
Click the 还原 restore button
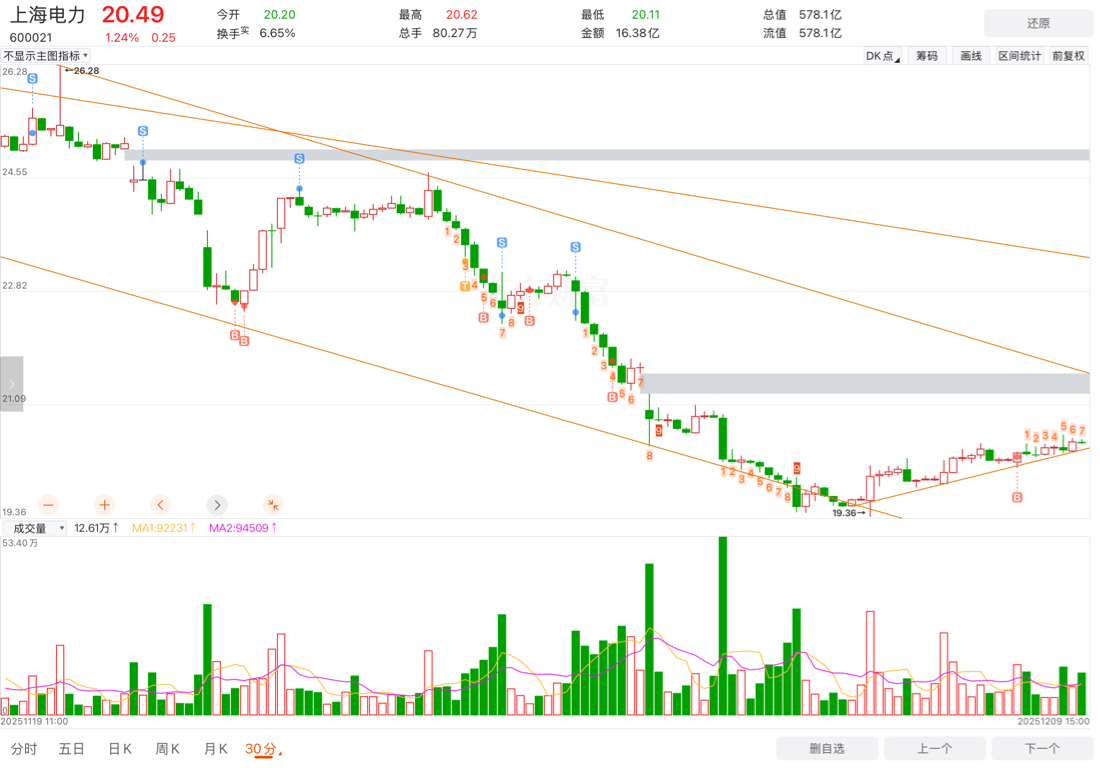[1038, 23]
